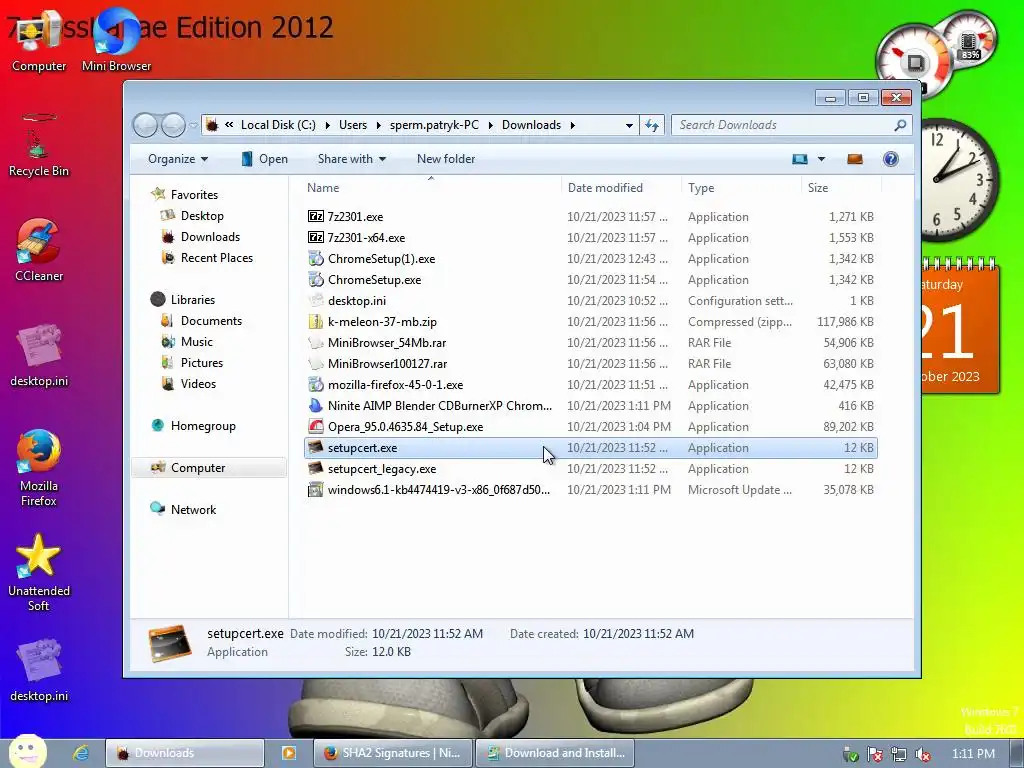Select the 7z2301-x64.exe file name
This screenshot has height=768, width=1024.
point(366,238)
